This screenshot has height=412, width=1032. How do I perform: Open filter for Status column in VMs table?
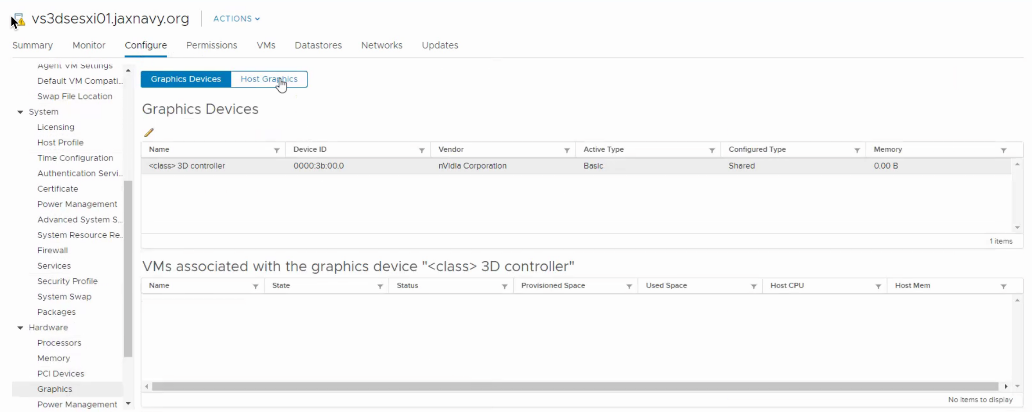[504, 286]
